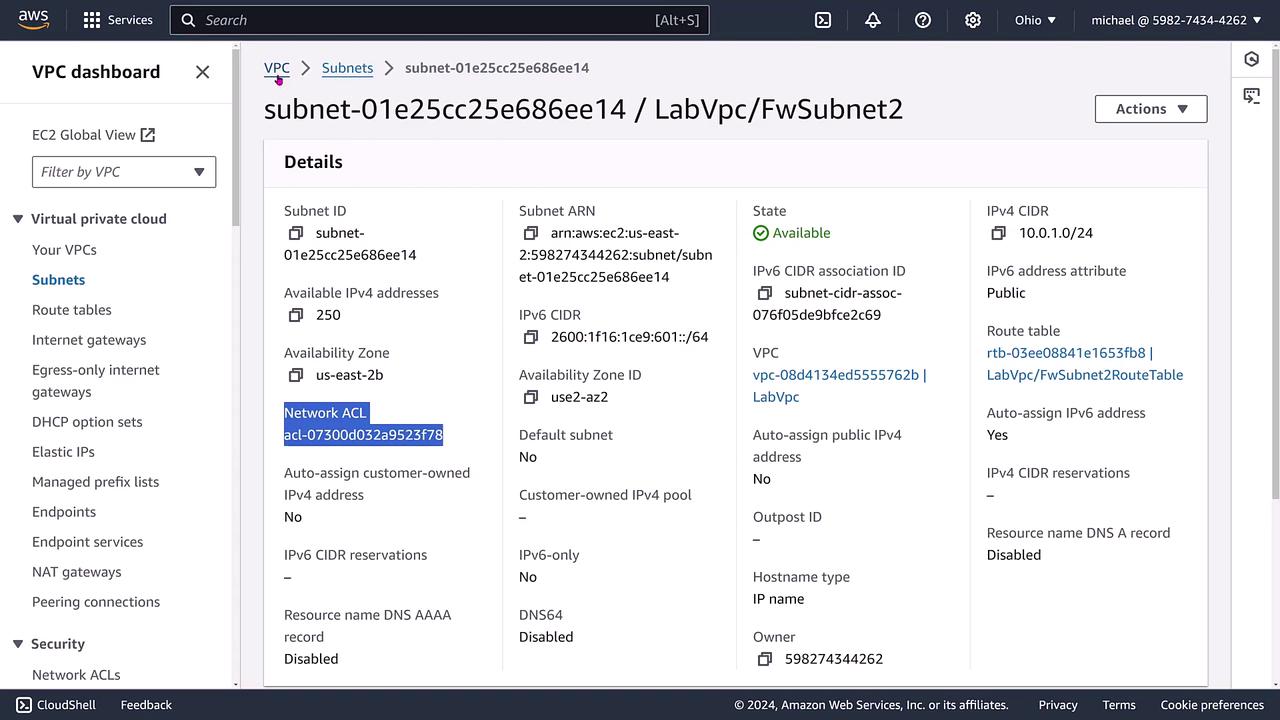Copy the Subnet ID value
This screenshot has width=1280, height=720.
(x=296, y=233)
